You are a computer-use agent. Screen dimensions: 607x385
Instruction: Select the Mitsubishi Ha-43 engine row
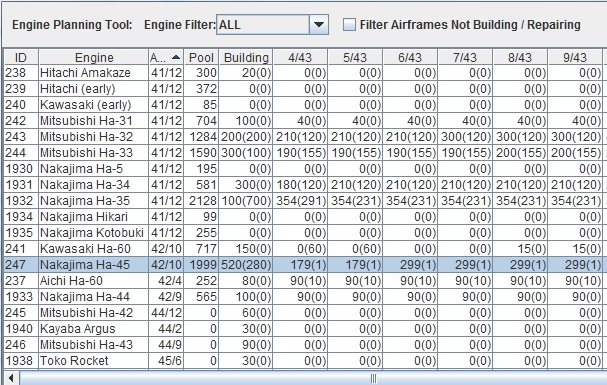click(x=304, y=344)
